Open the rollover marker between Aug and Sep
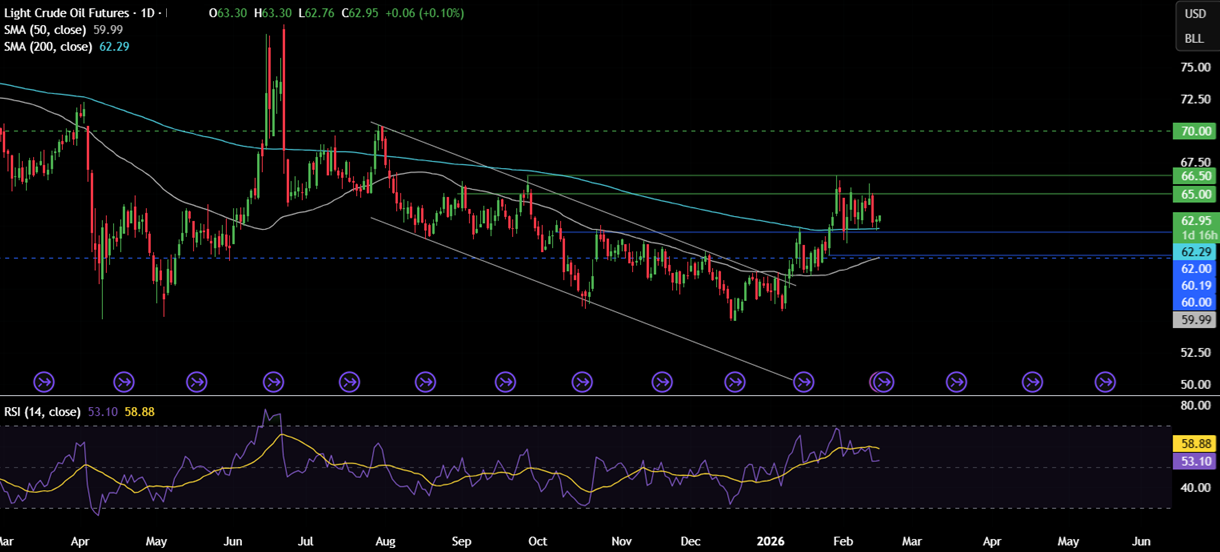This screenshot has height=552, width=1220. click(425, 381)
